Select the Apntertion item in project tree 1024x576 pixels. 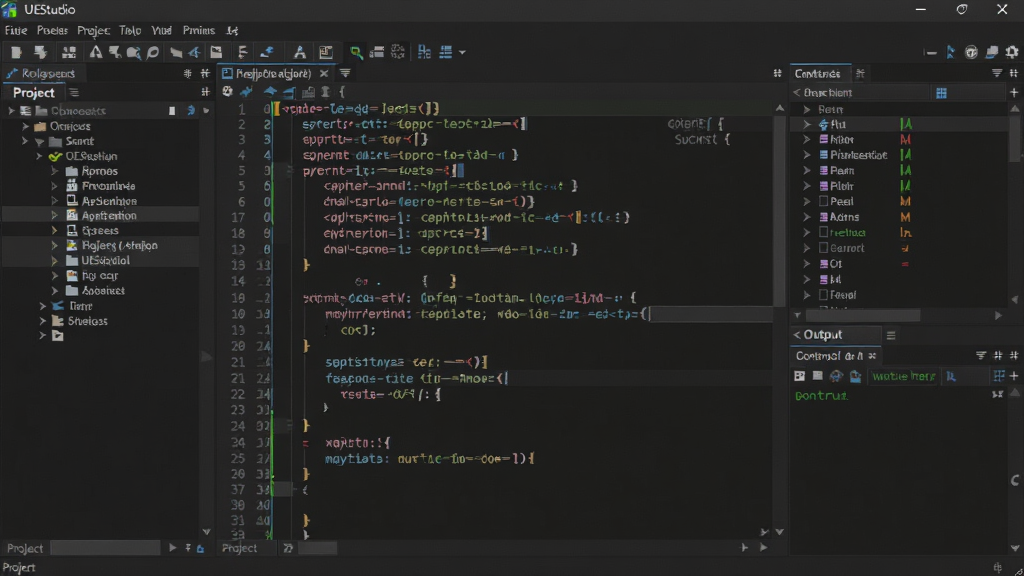[108, 215]
